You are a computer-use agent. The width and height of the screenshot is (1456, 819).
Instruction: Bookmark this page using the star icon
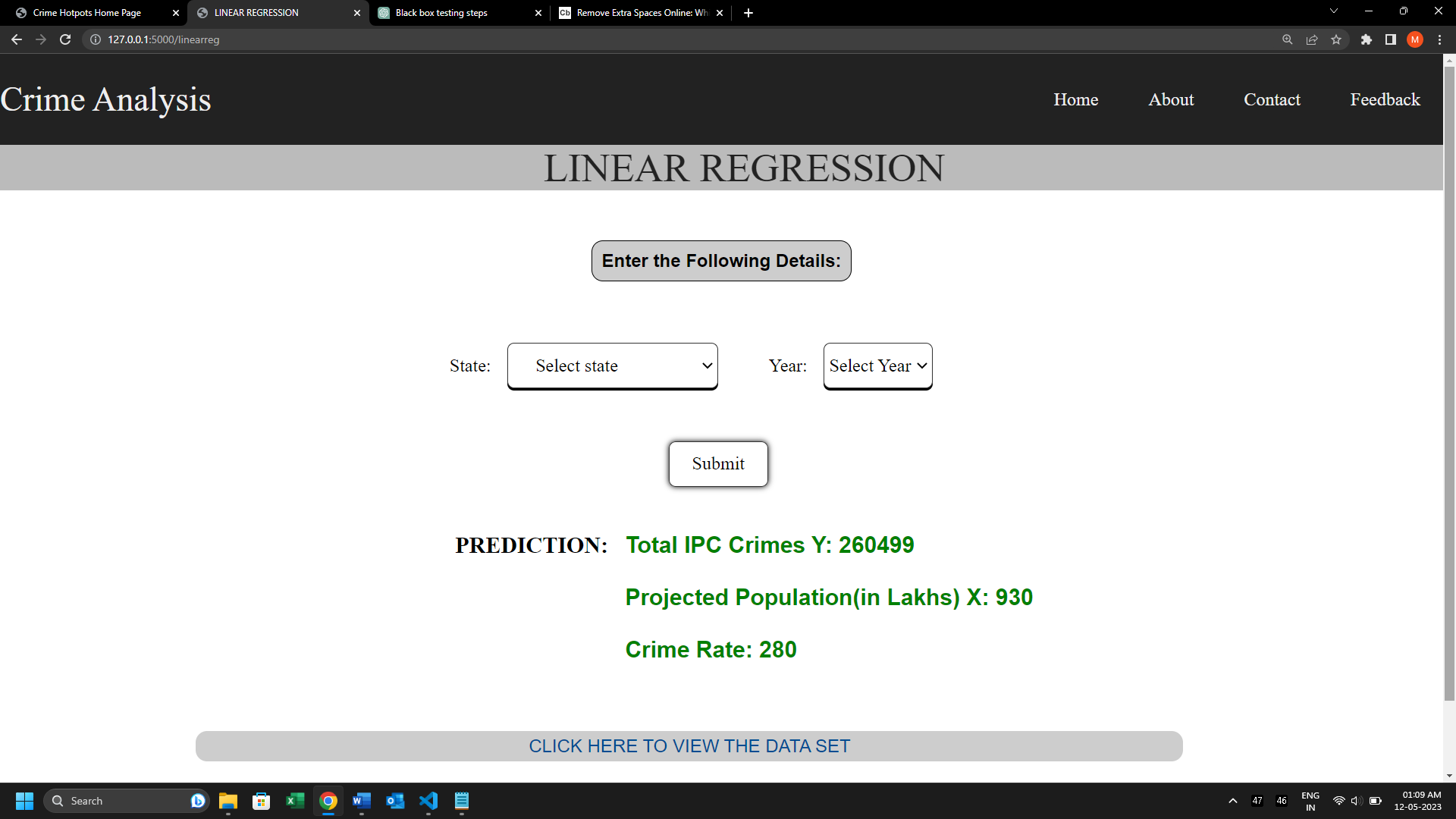[1337, 39]
